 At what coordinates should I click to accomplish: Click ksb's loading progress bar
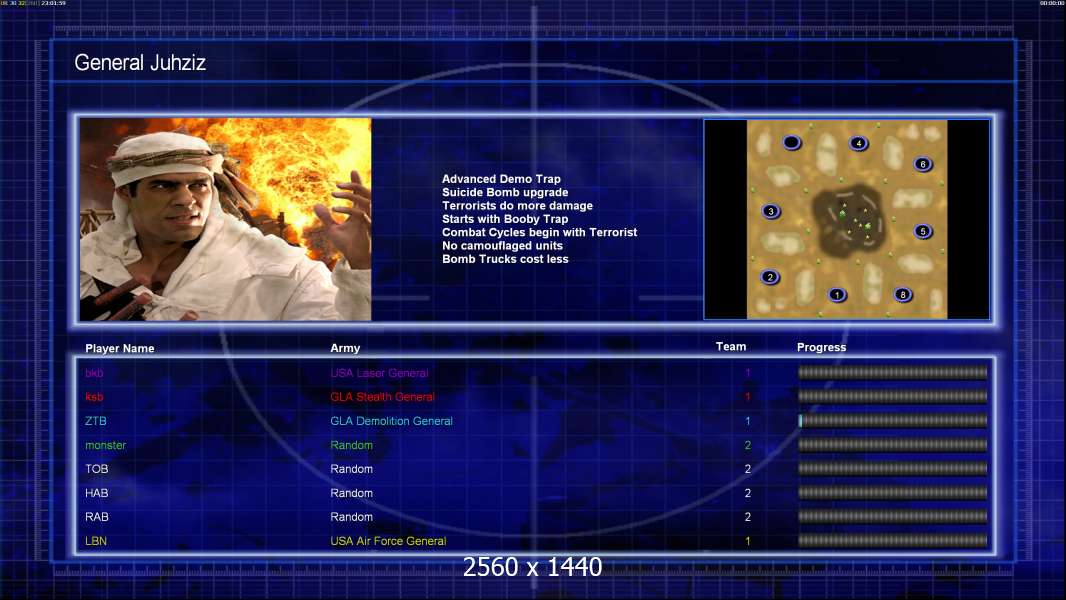tap(893, 396)
